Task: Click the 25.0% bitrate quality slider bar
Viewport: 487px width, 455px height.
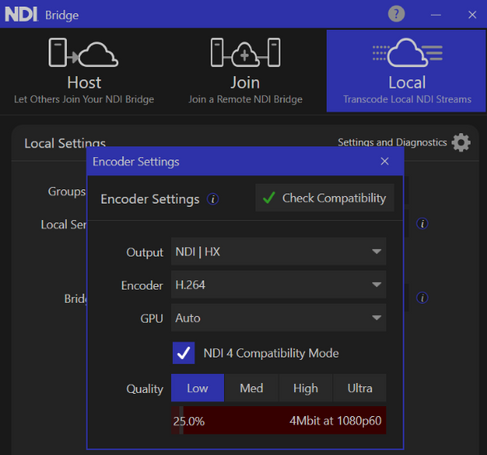Action: point(278,420)
